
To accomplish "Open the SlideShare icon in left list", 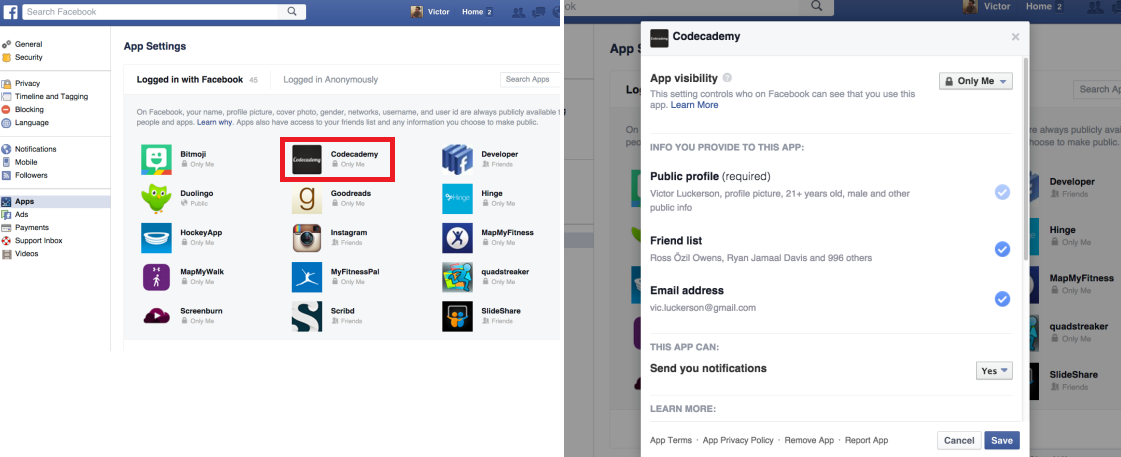I will [457, 316].
